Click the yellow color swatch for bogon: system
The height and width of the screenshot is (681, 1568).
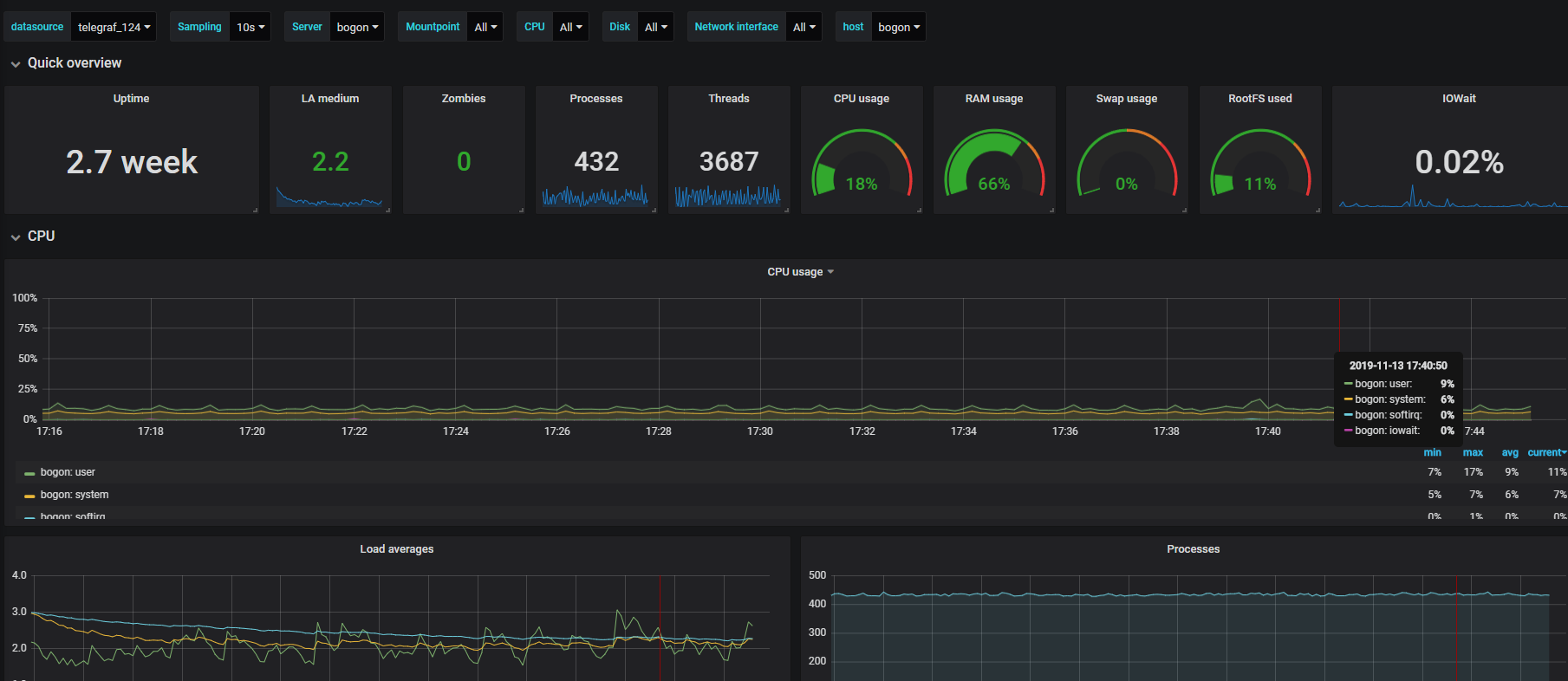pyautogui.click(x=29, y=496)
